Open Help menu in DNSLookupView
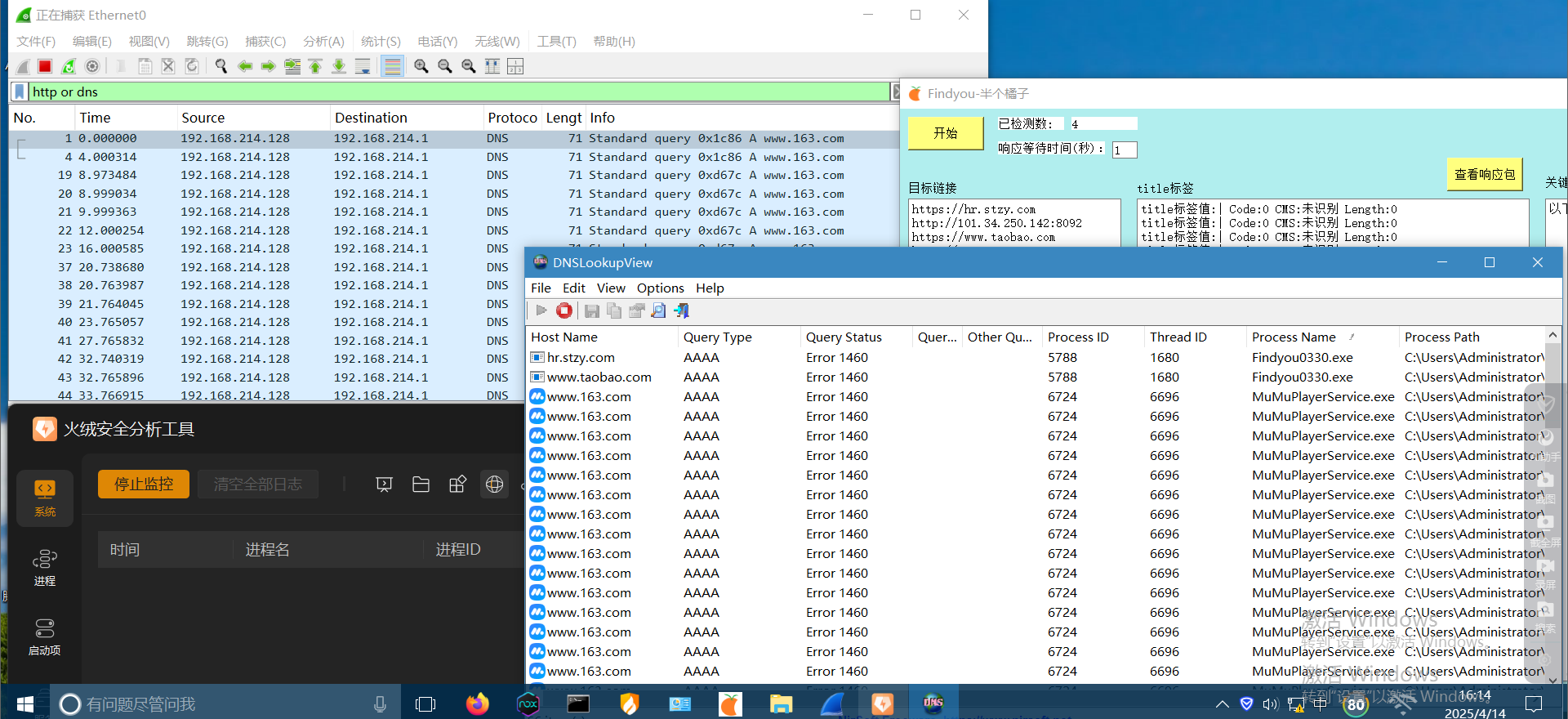The height and width of the screenshot is (719, 1568). click(710, 288)
